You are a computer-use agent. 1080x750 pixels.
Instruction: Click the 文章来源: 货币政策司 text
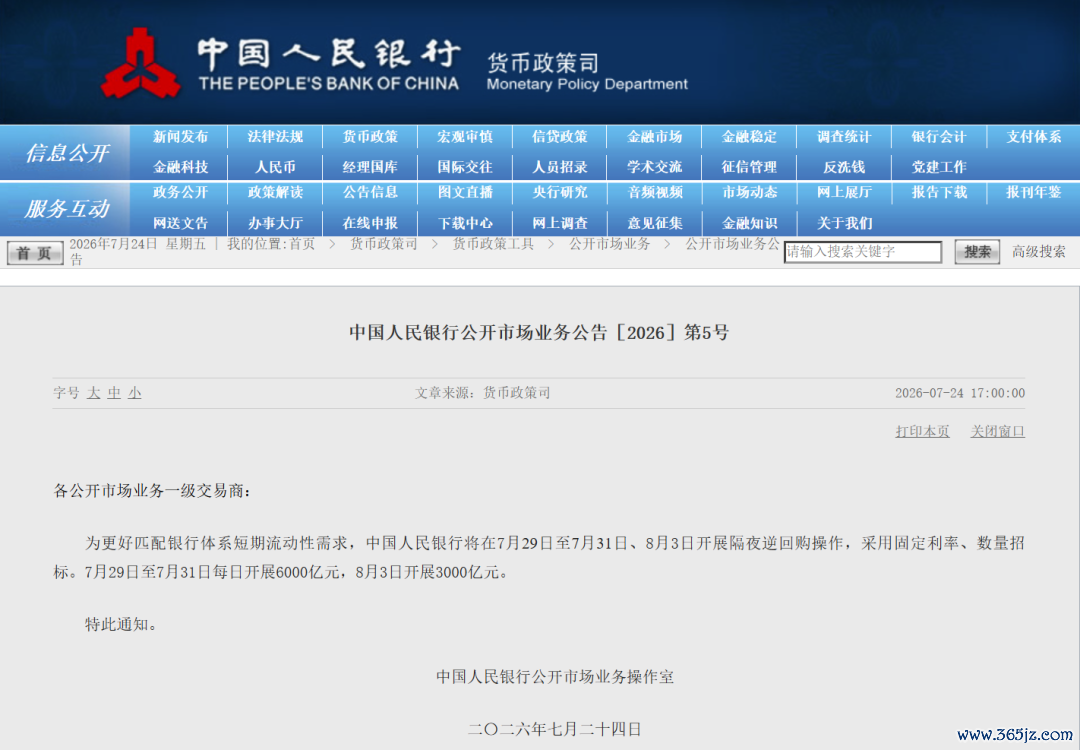click(x=483, y=393)
